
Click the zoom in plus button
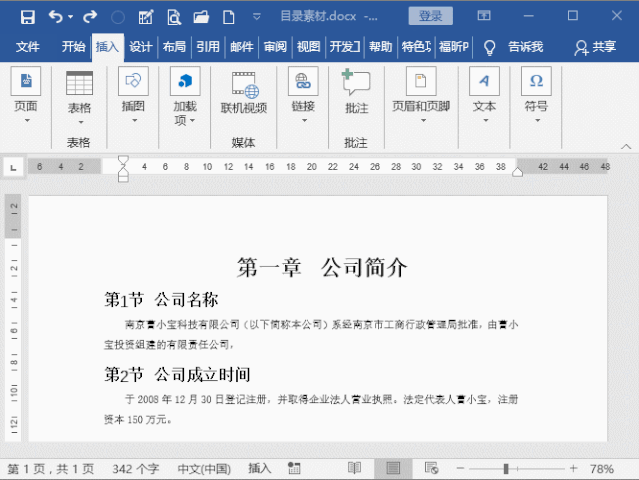[x=573, y=469]
